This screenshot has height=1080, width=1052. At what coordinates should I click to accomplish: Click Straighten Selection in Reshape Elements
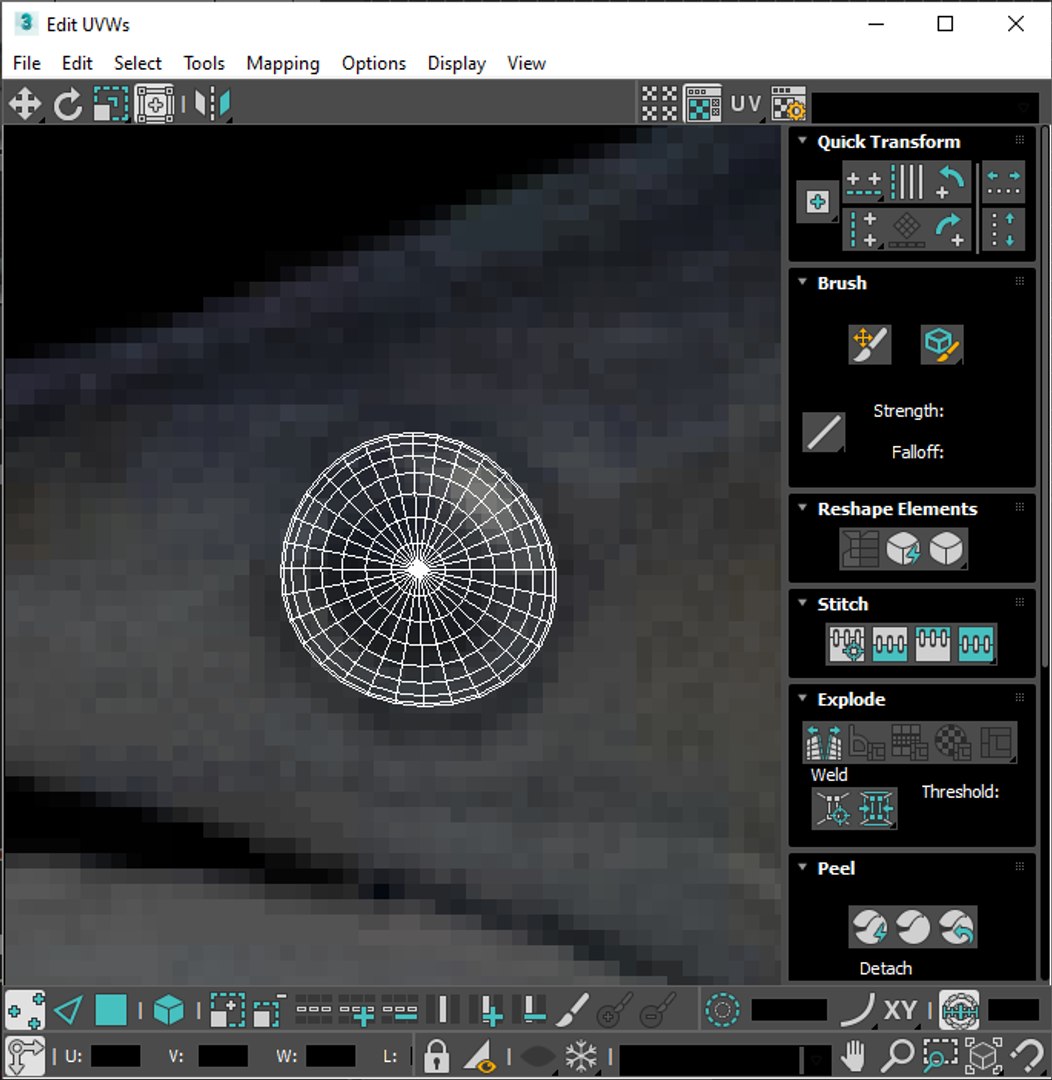point(860,549)
